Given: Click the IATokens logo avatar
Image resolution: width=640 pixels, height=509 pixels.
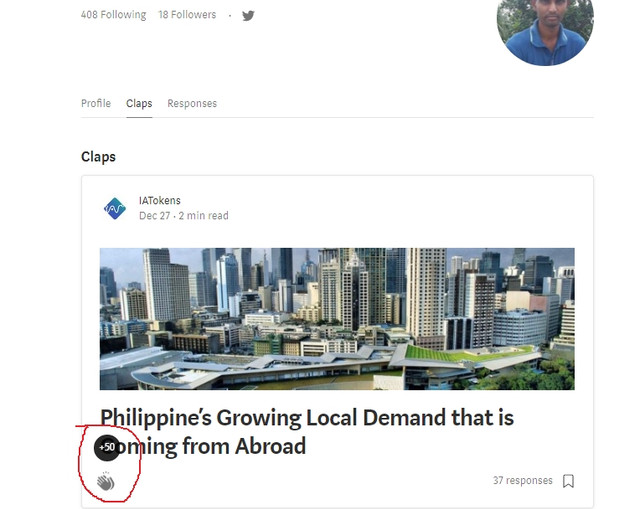Looking at the screenshot, I should [x=115, y=208].
